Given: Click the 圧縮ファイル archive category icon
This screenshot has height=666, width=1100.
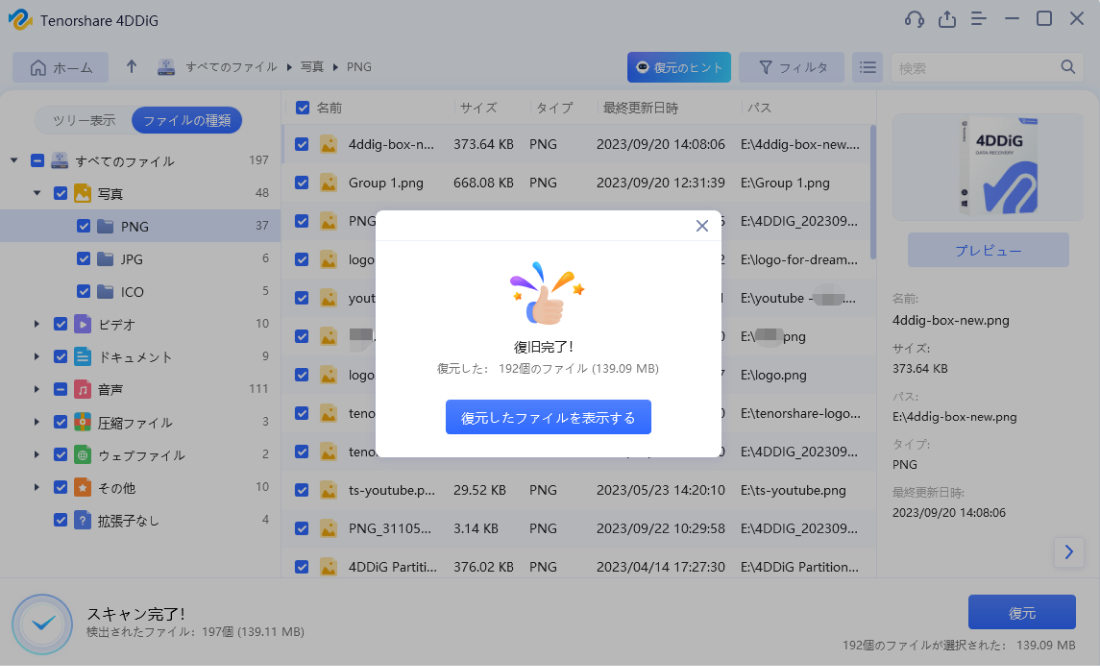Looking at the screenshot, I should tap(83, 422).
